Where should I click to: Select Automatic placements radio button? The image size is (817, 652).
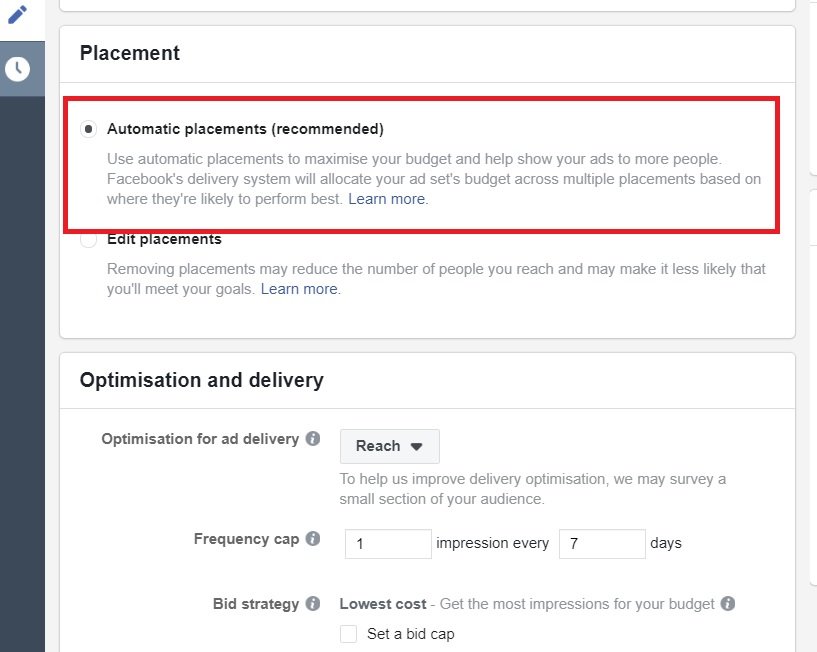click(89, 129)
